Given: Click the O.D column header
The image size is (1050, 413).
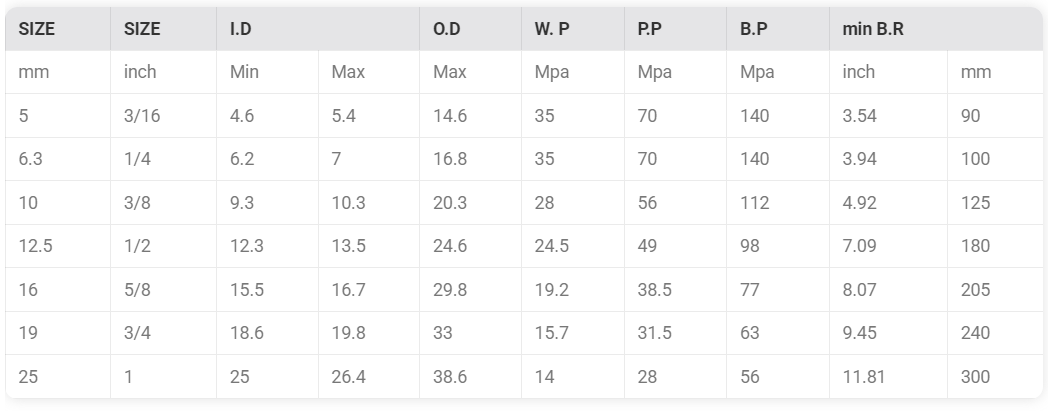Looking at the screenshot, I should coord(470,29).
